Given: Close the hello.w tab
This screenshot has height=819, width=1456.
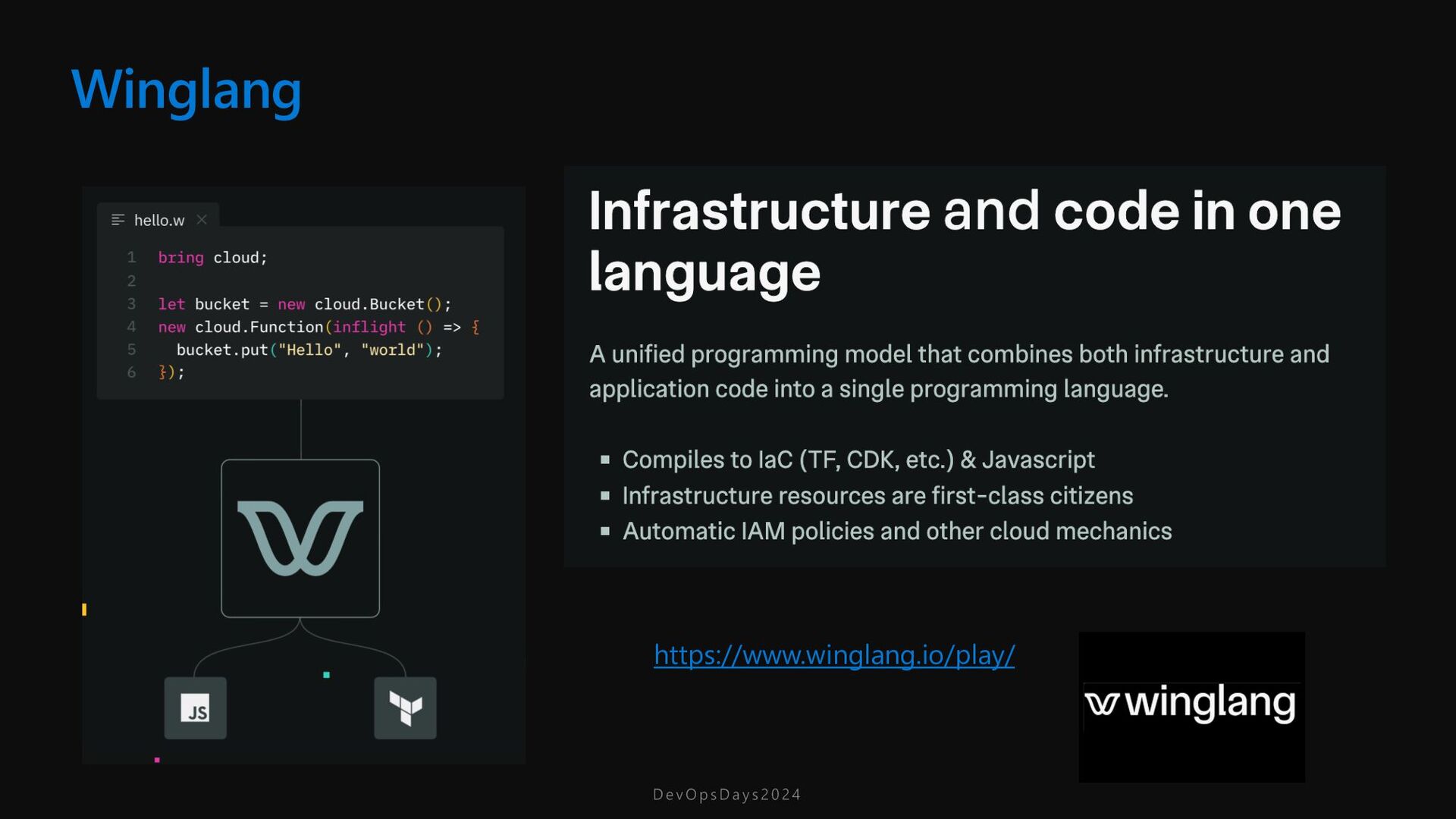Looking at the screenshot, I should point(202,220).
